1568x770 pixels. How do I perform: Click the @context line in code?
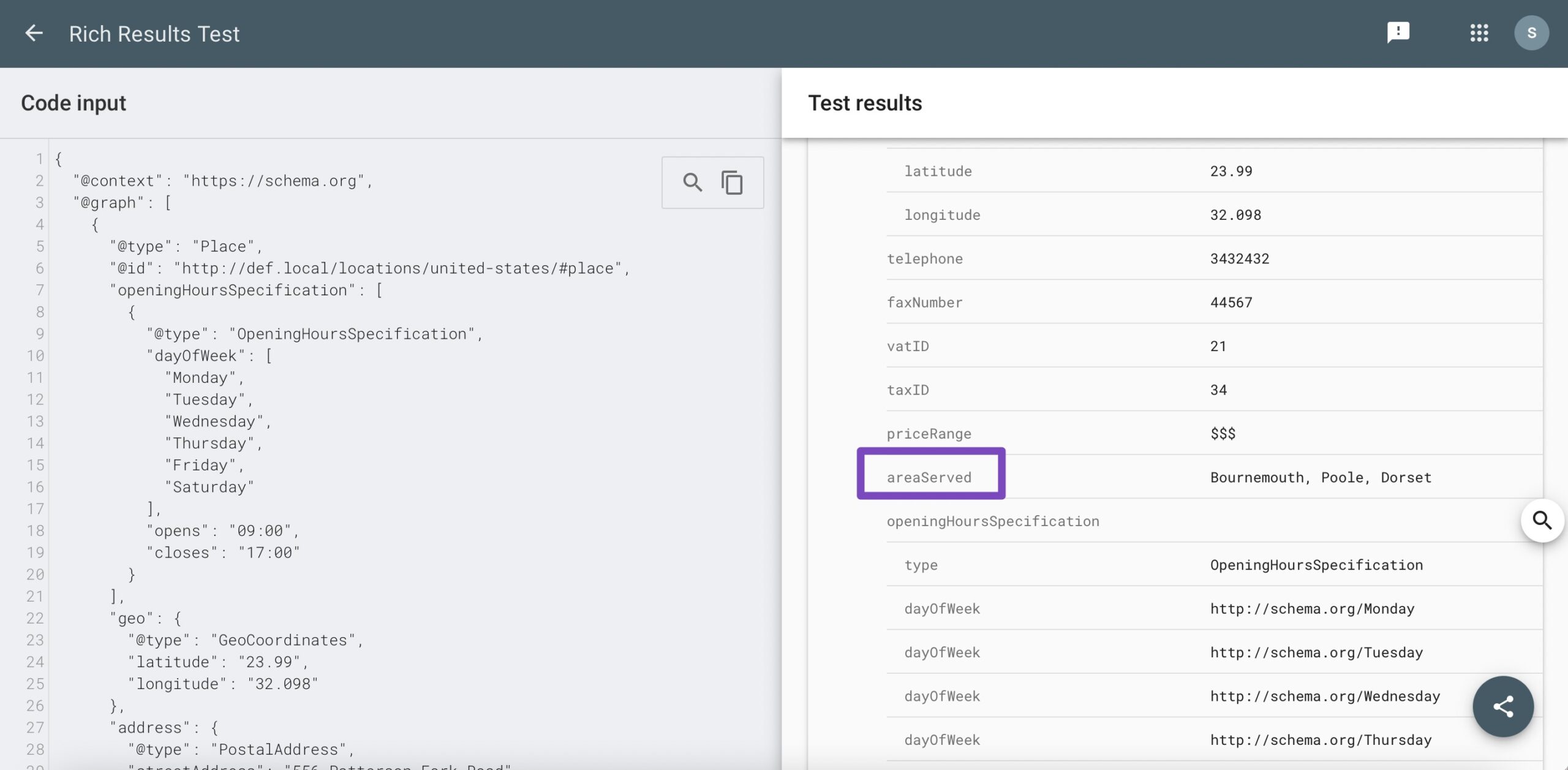pyautogui.click(x=223, y=181)
